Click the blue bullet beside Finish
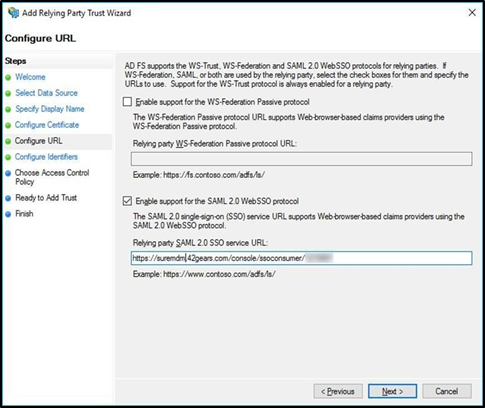 [x=8, y=214]
